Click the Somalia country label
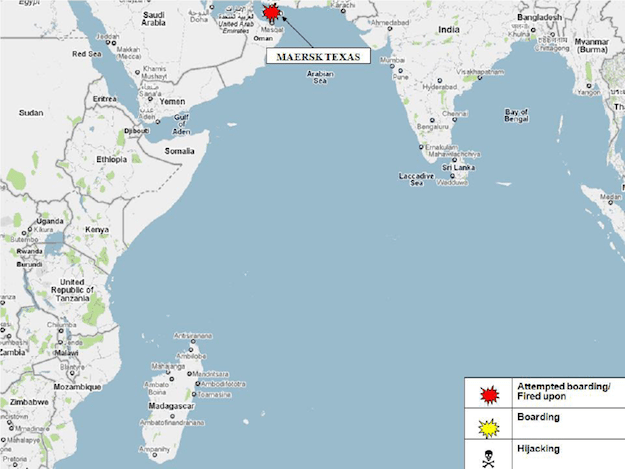 179,151
